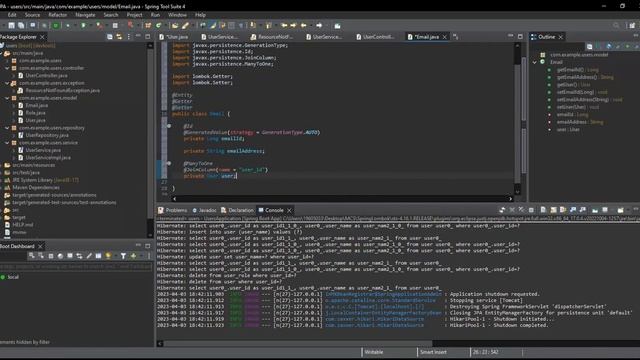Click the Save All toolbar icon
640x360 pixels.
click(21, 26)
